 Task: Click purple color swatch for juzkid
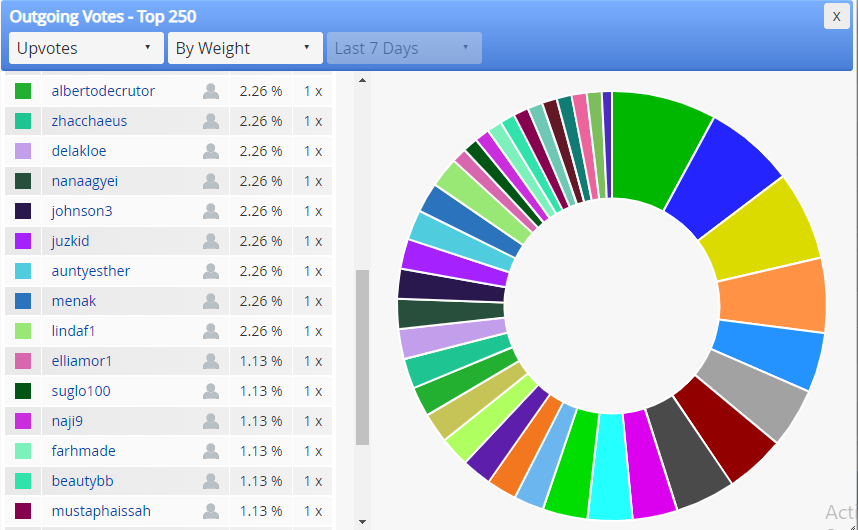point(23,241)
